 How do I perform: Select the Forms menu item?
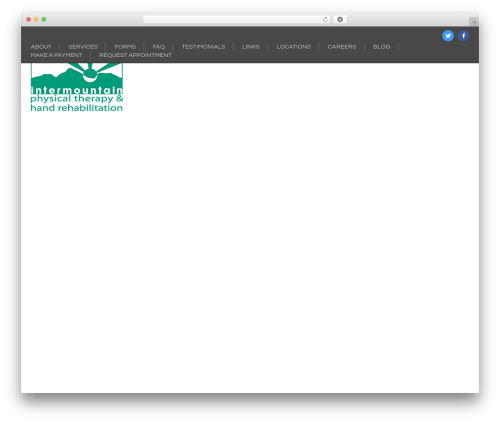click(125, 47)
